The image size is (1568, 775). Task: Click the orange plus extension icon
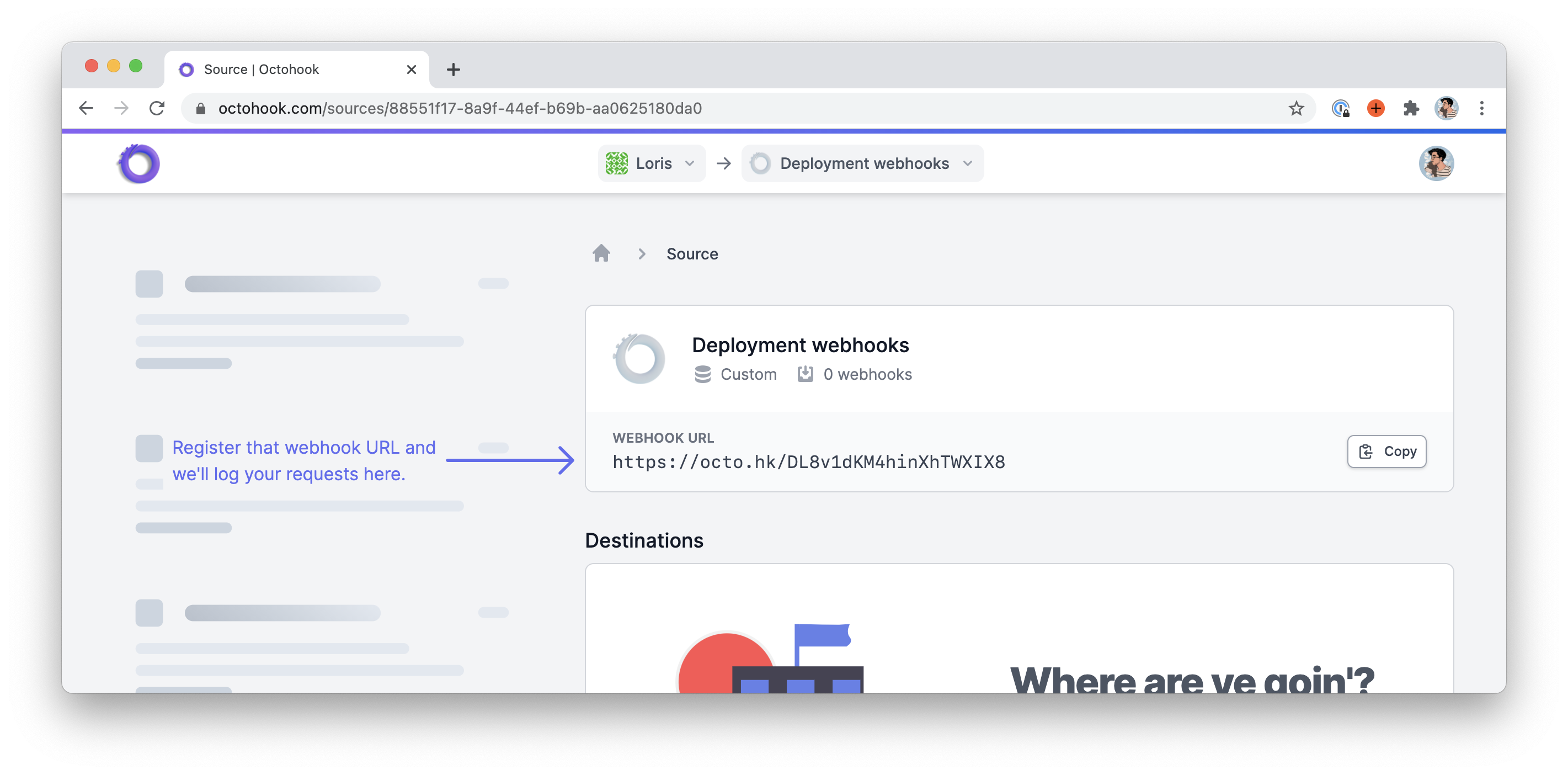pyautogui.click(x=1375, y=108)
